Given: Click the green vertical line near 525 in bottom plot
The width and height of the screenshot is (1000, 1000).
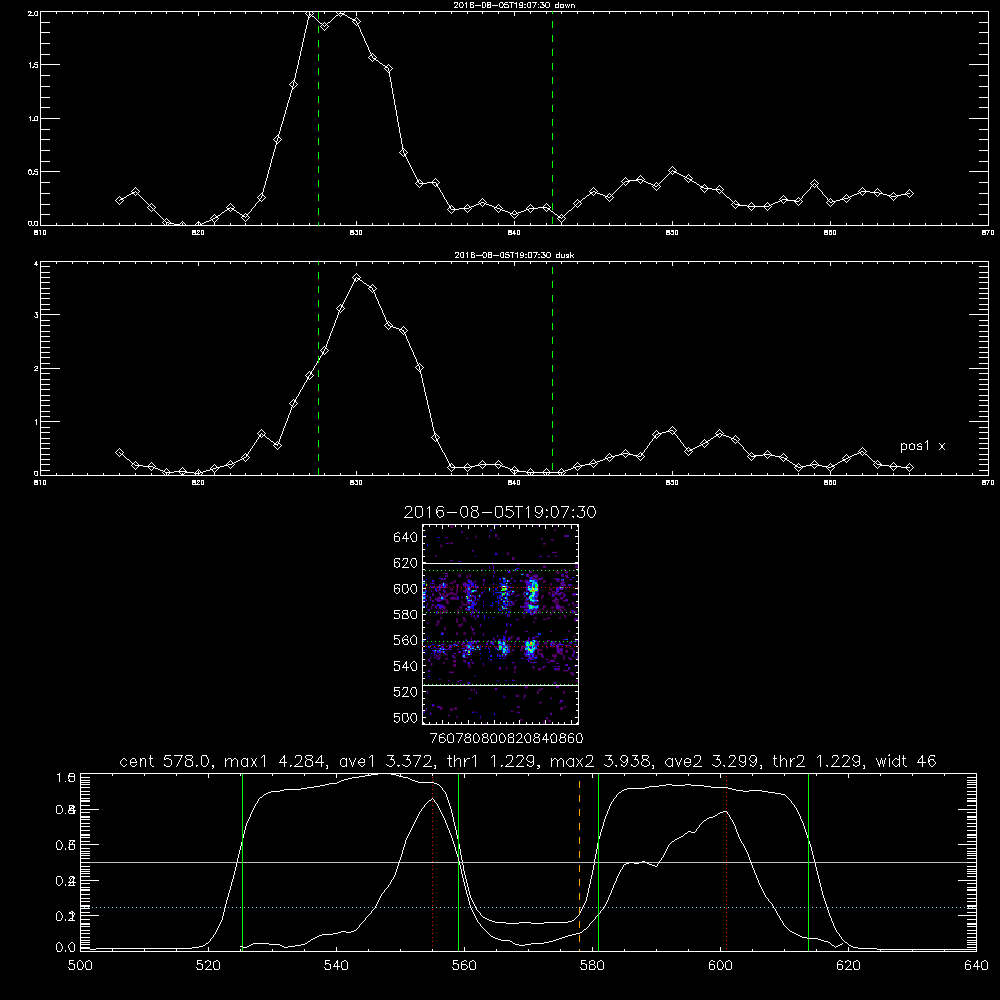Looking at the screenshot, I should (242, 862).
